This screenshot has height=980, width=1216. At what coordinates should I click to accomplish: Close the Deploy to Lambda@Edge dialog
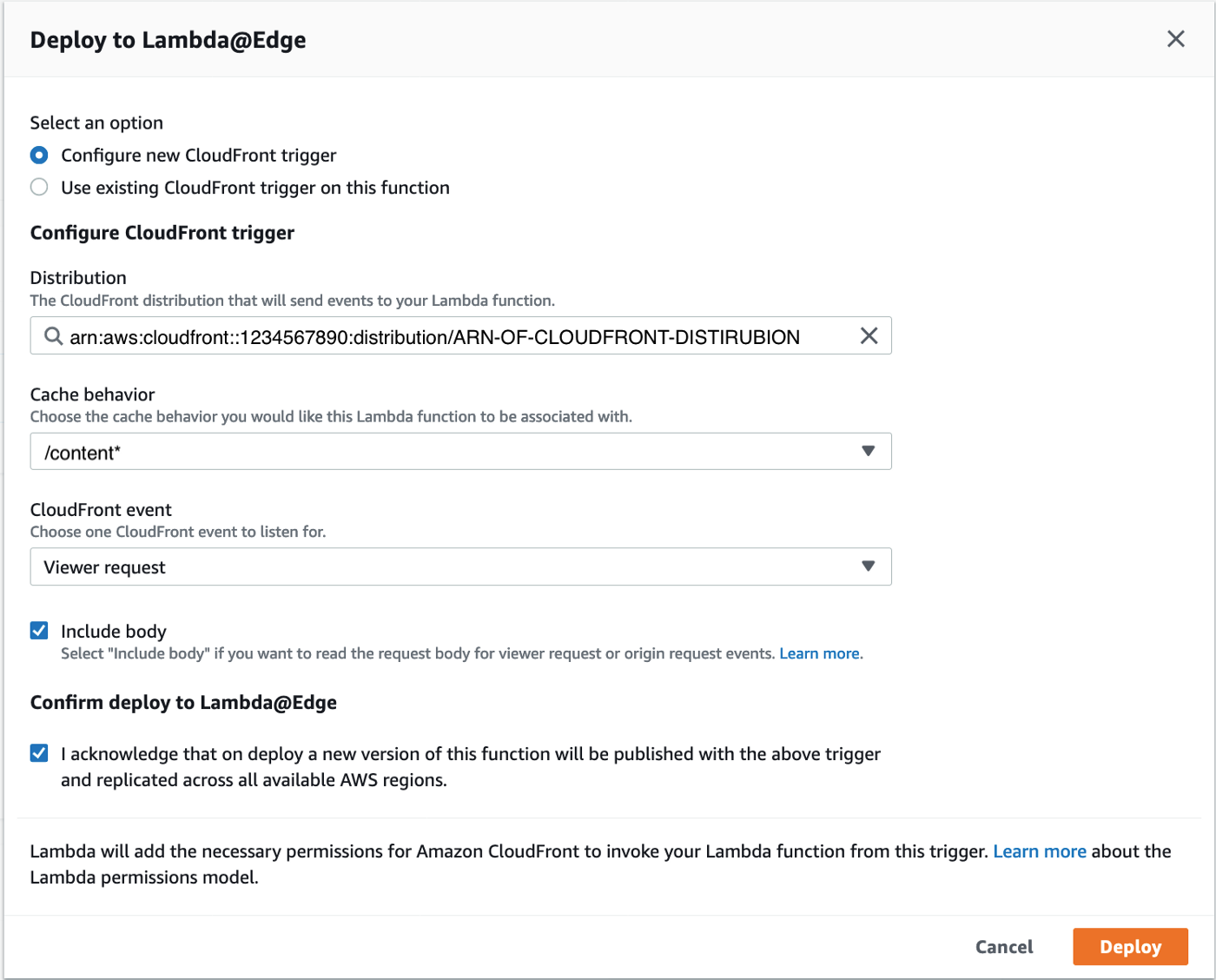click(x=1175, y=38)
